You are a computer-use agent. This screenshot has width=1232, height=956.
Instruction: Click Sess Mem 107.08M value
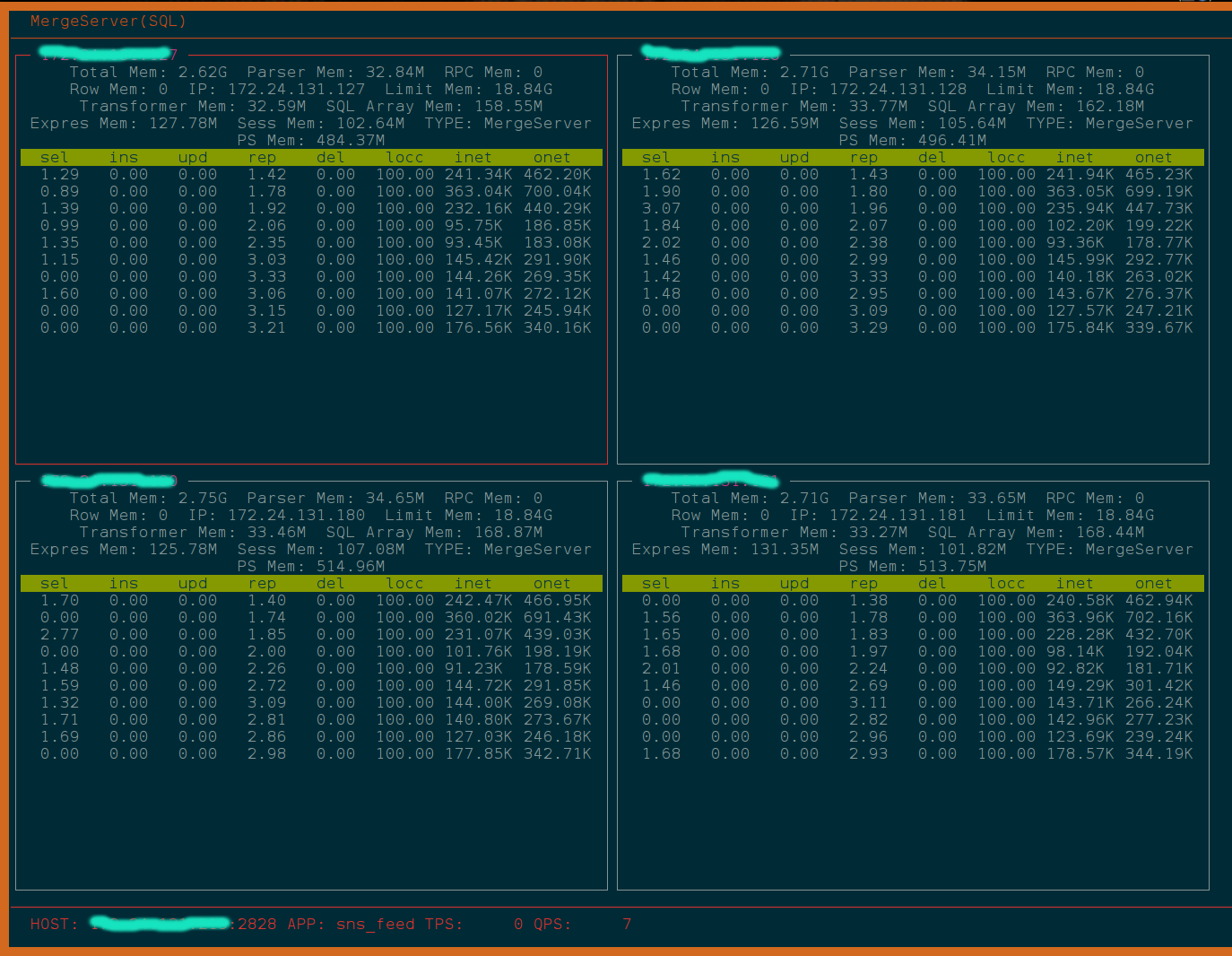coord(370,549)
